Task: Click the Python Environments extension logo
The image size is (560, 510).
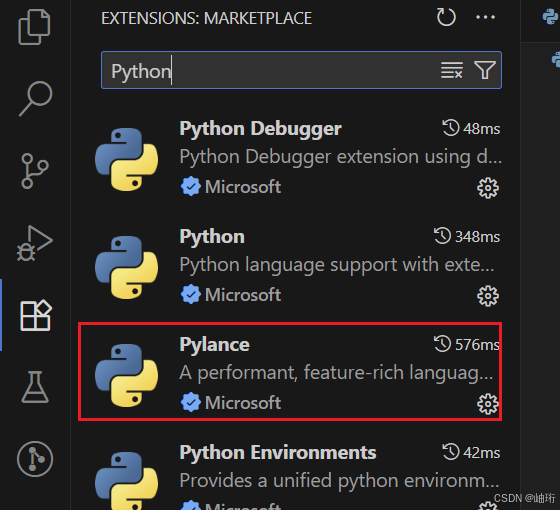Action: [x=126, y=481]
